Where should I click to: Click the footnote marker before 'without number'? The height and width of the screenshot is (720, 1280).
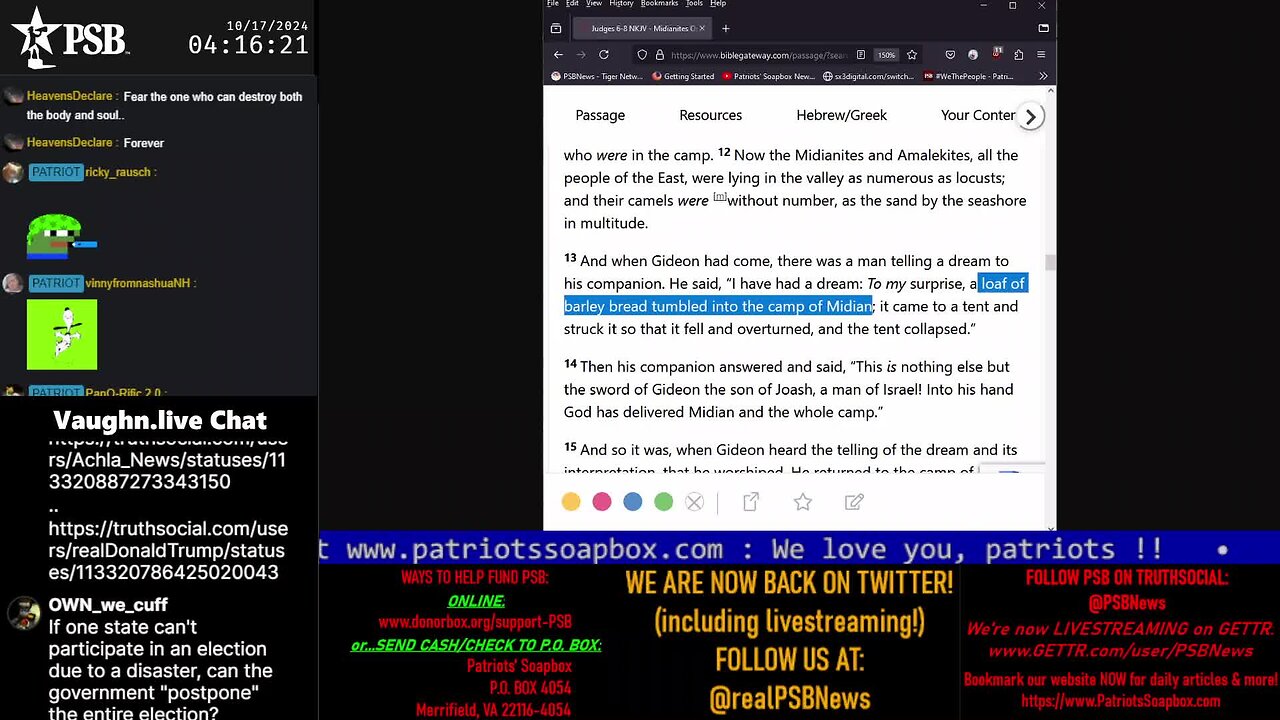coord(719,197)
